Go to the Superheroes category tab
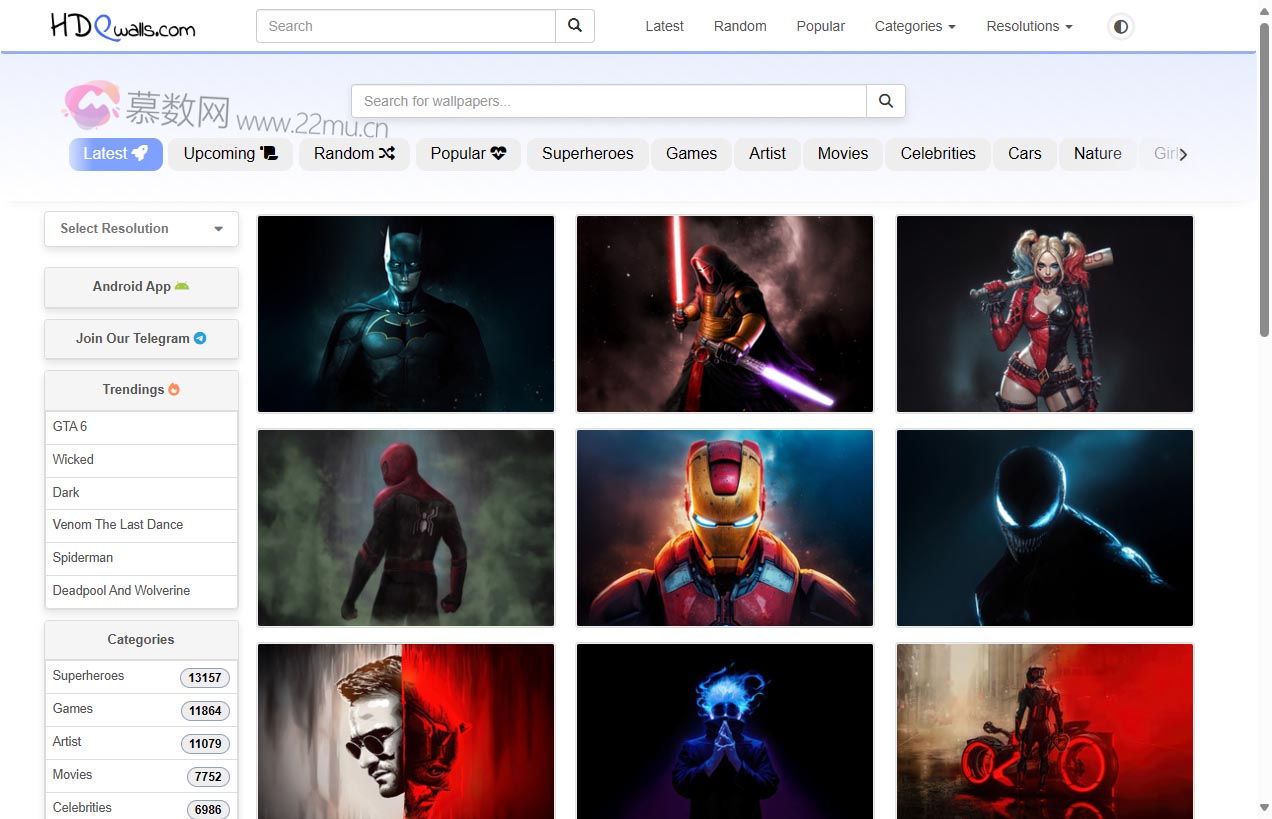Viewport: 1272px width, 819px height. click(587, 154)
